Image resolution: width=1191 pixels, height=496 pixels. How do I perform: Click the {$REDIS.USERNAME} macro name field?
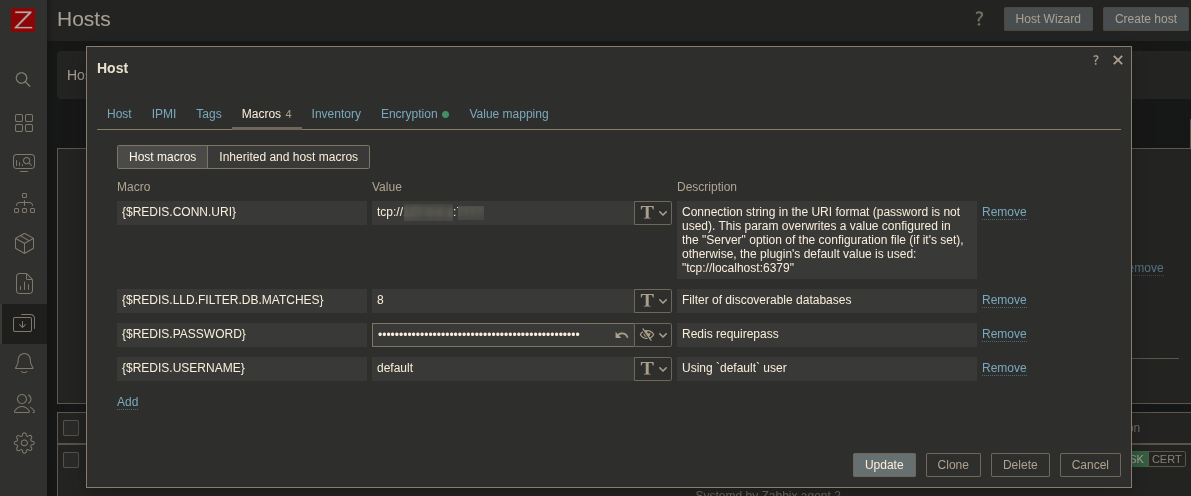pyautogui.click(x=242, y=369)
